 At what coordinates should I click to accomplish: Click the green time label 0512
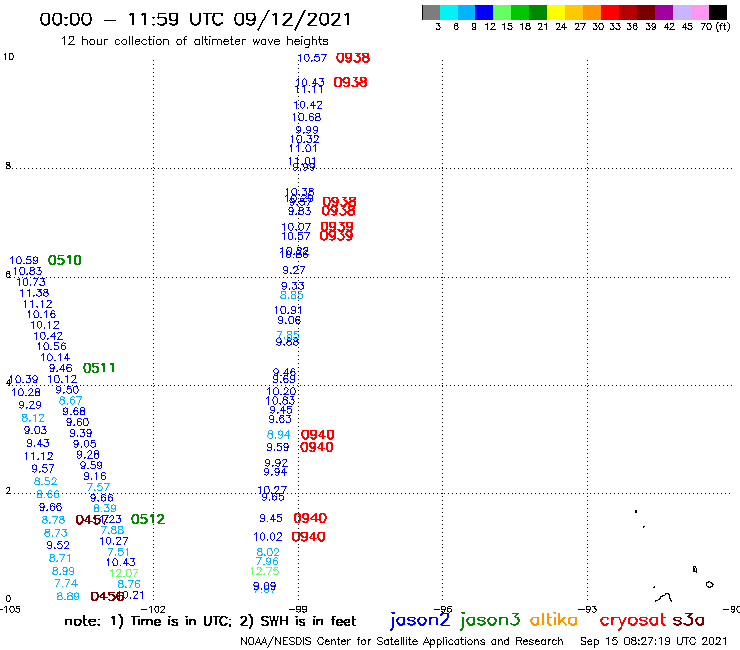coord(148,519)
